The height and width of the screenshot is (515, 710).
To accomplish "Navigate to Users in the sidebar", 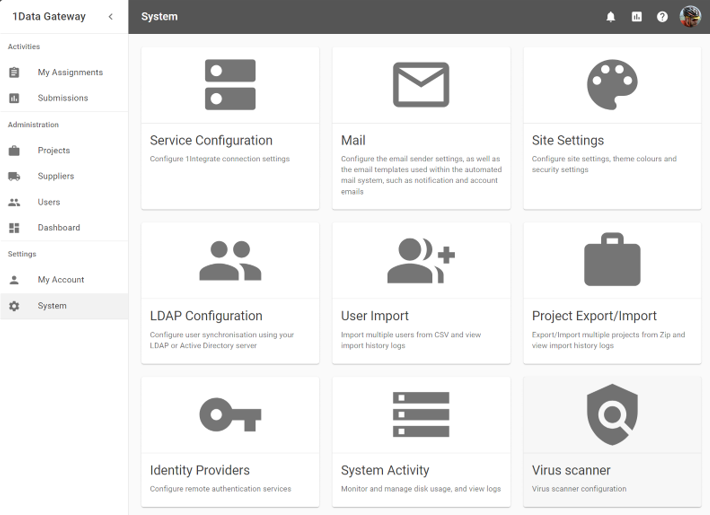I will pyautogui.click(x=49, y=202).
